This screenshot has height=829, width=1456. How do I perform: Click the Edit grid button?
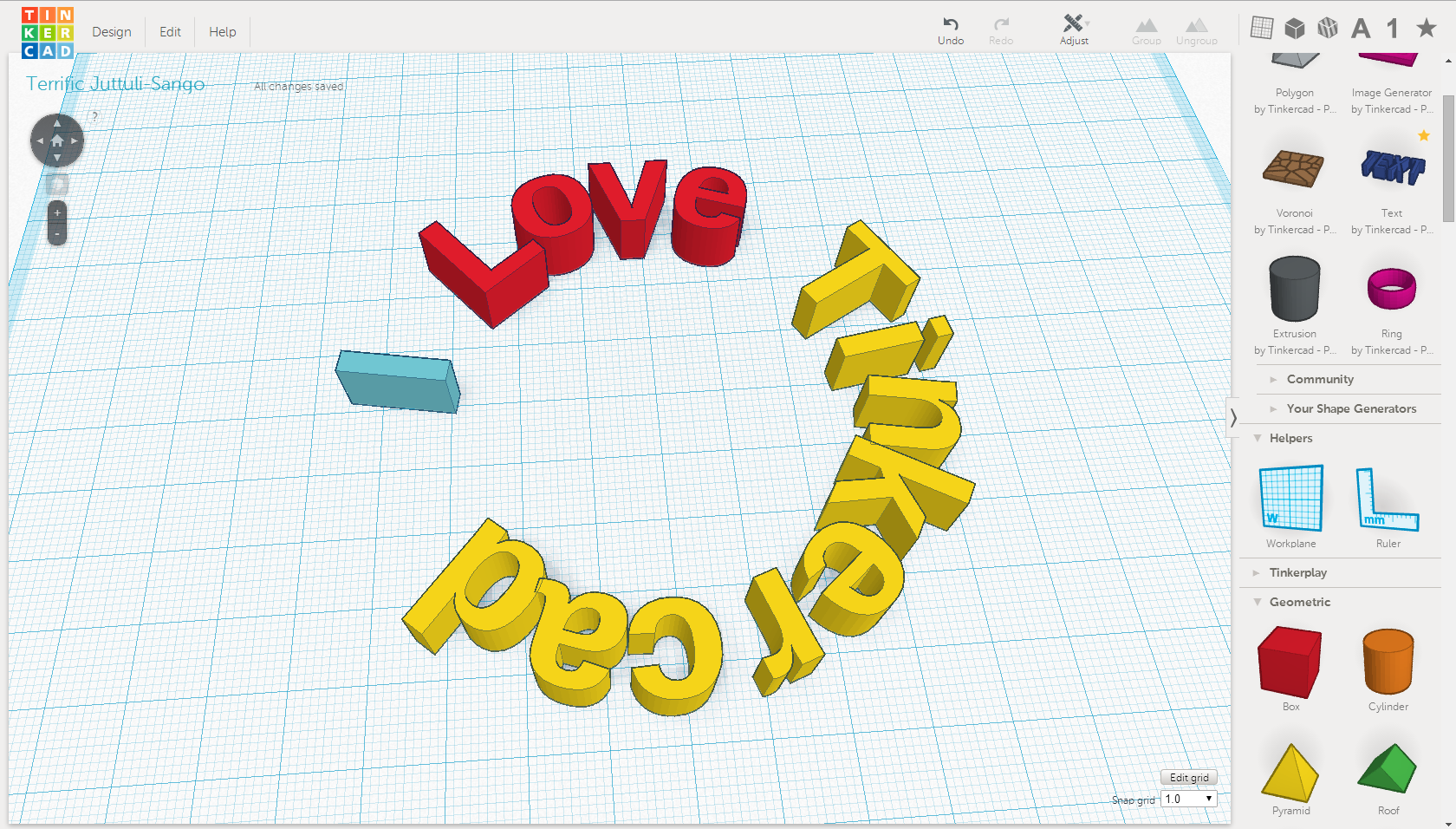(x=1188, y=777)
